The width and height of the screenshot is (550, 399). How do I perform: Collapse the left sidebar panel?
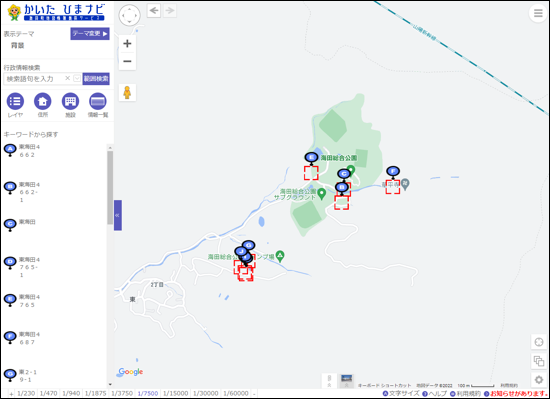tap(118, 215)
